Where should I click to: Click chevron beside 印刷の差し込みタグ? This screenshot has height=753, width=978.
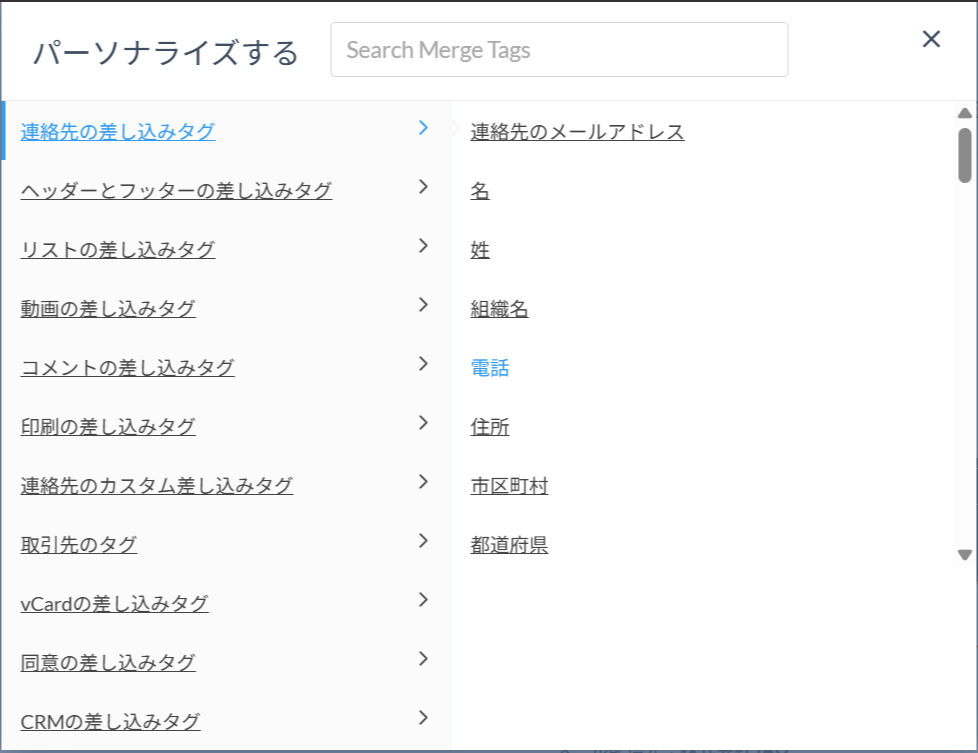(x=423, y=423)
